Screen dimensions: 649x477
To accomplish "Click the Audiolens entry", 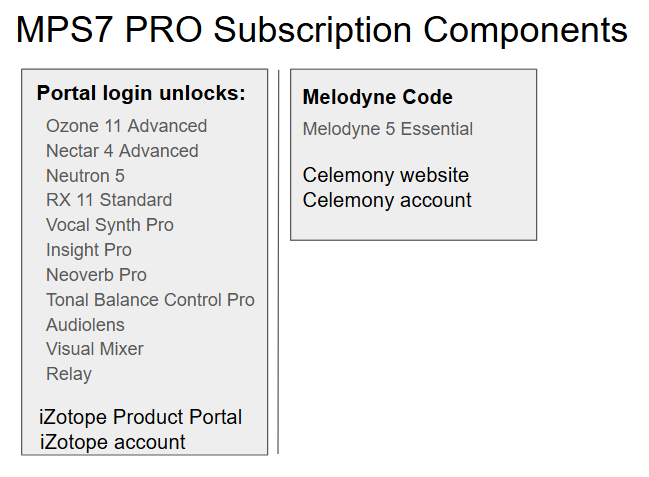I will coord(85,325).
